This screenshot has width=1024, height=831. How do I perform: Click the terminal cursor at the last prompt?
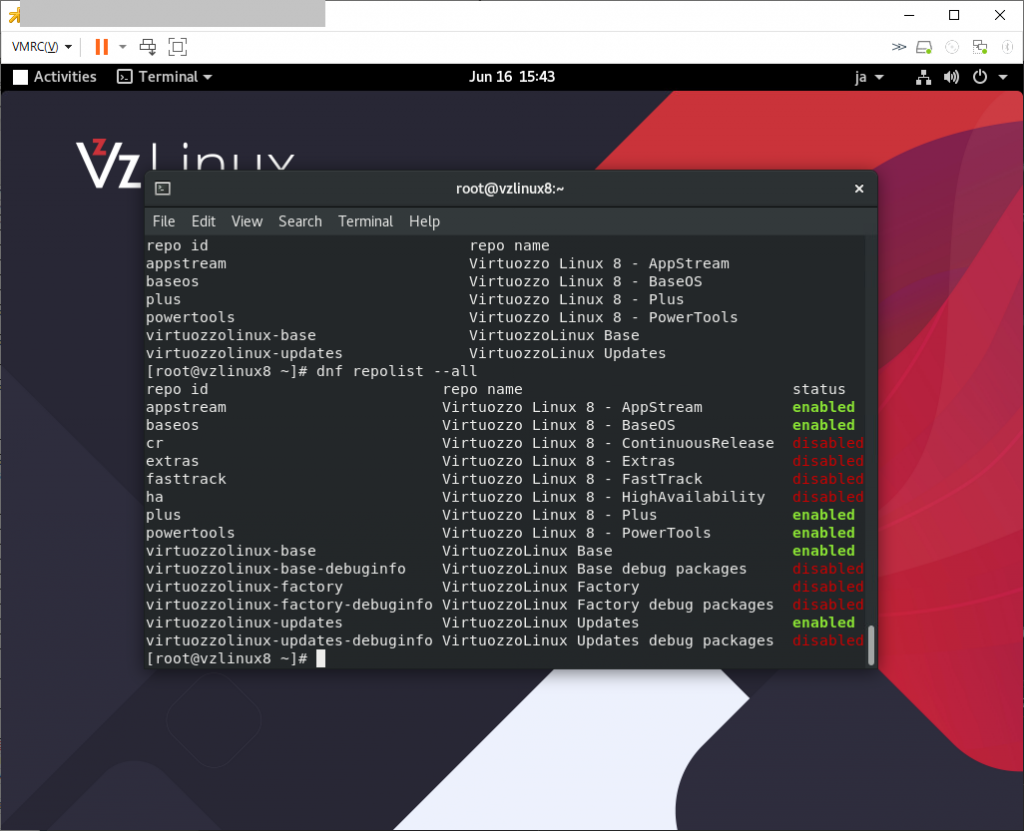(x=321, y=659)
